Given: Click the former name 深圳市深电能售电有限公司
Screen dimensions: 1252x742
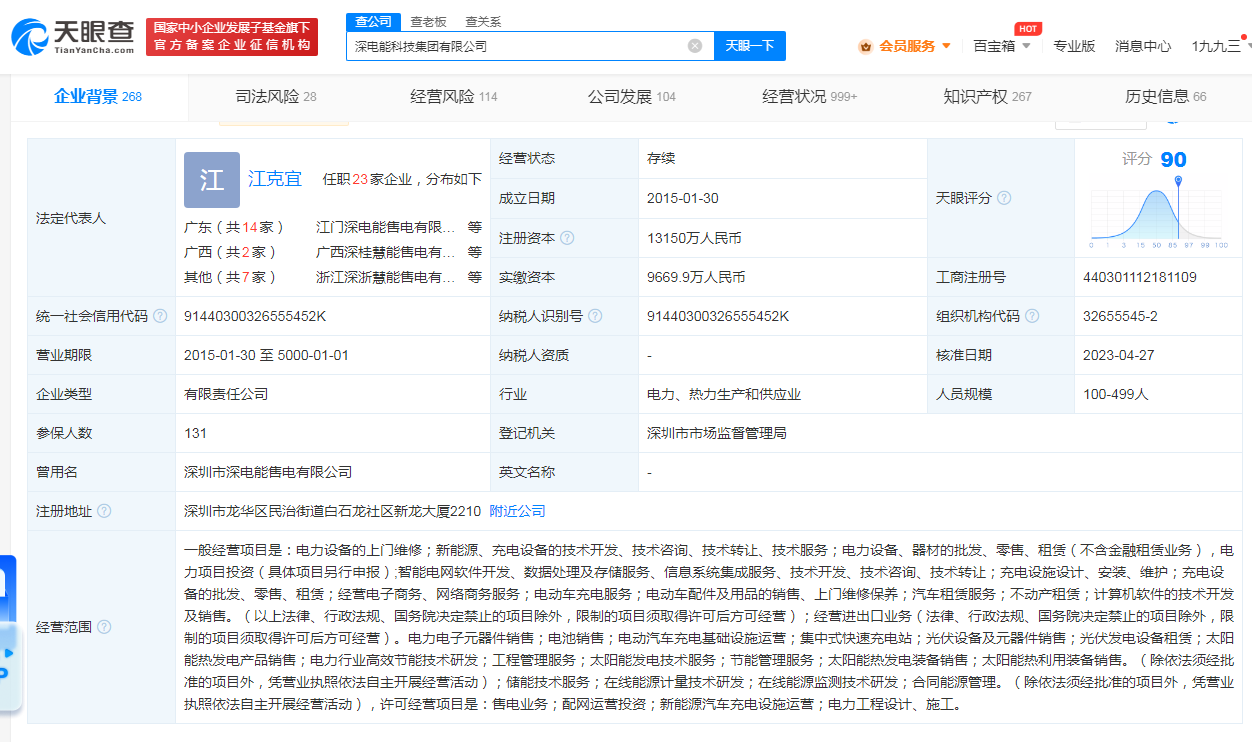Looking at the screenshot, I should pyautogui.click(x=268, y=472).
